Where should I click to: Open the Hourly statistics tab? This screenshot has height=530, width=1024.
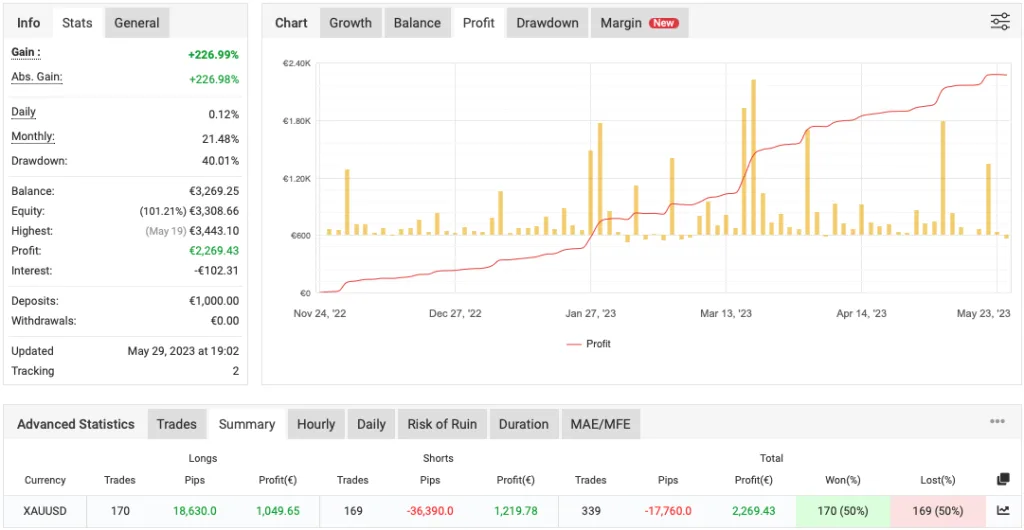click(x=316, y=424)
